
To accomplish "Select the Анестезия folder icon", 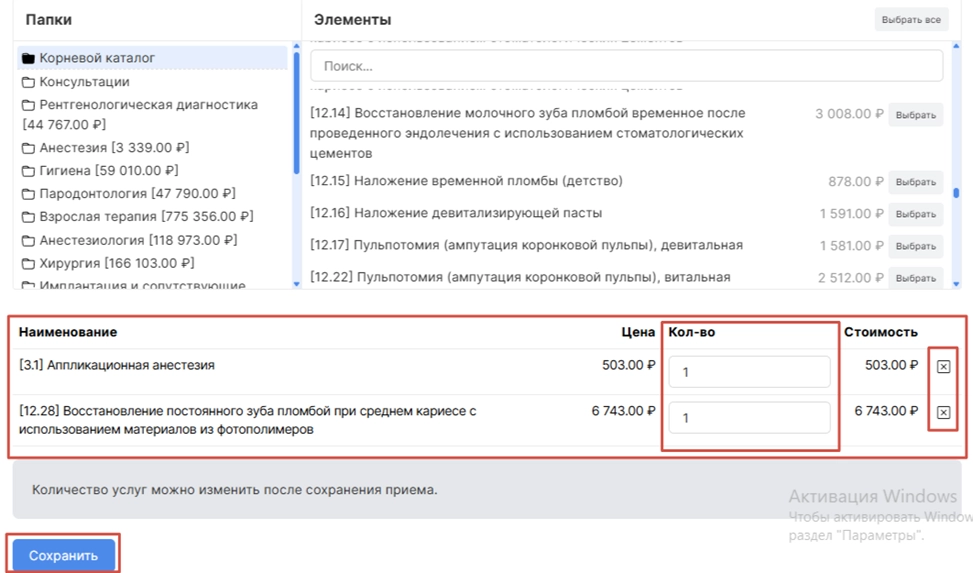I will coord(29,148).
